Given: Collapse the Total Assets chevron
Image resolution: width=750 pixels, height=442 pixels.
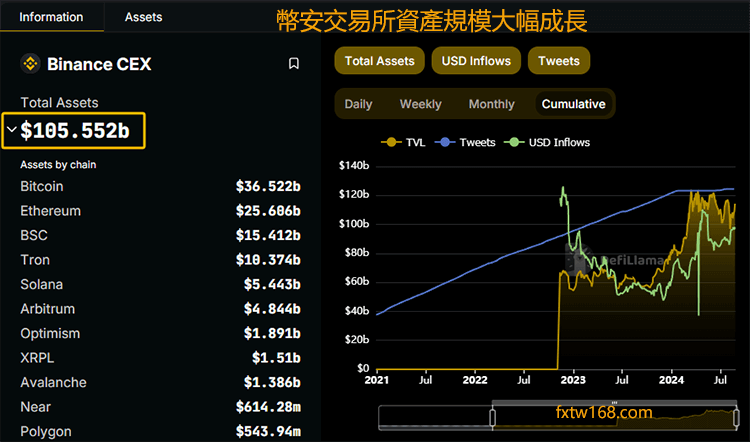Looking at the screenshot, I should click(11, 130).
